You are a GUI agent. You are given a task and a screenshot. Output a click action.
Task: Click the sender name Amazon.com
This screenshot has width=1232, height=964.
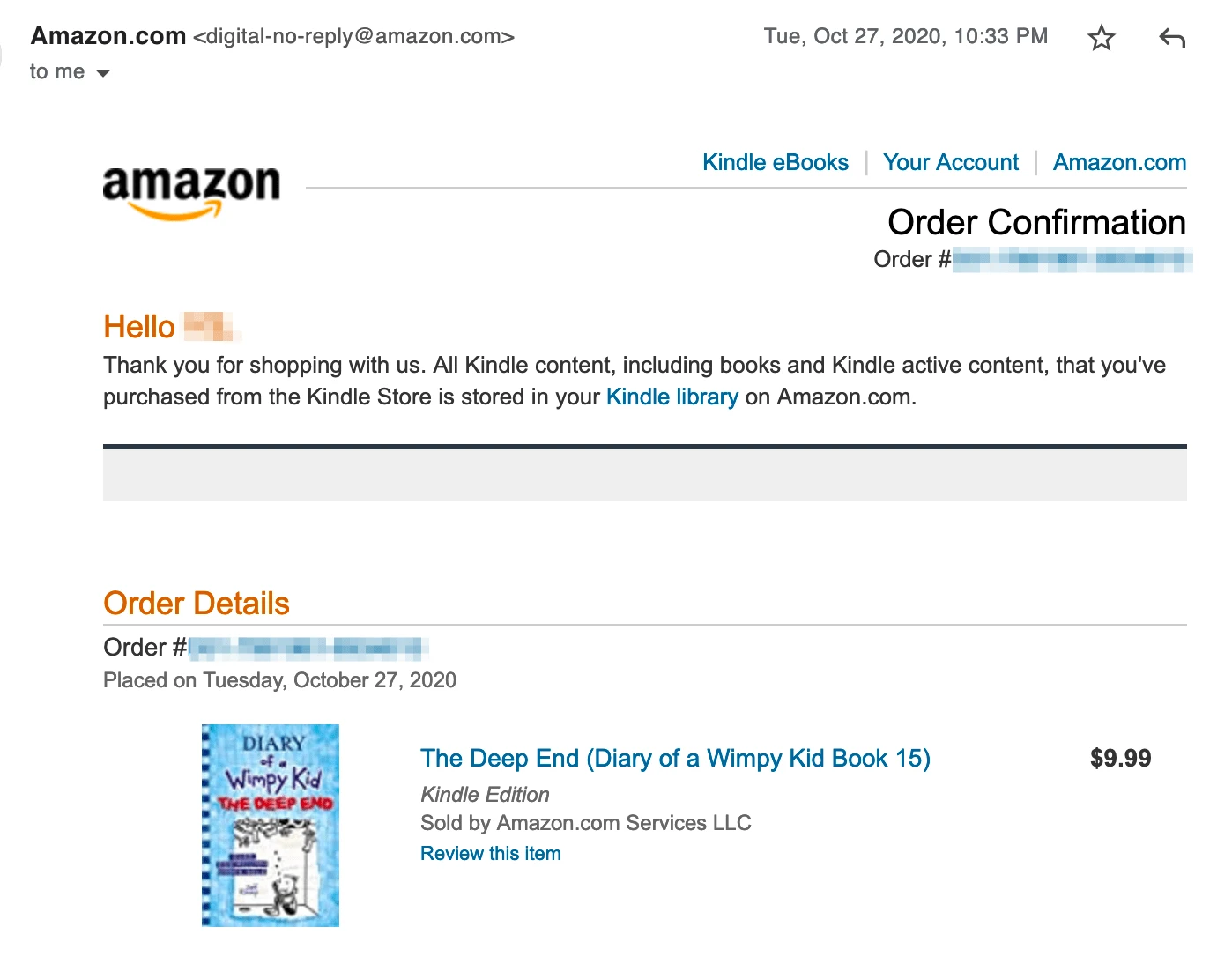[x=108, y=36]
